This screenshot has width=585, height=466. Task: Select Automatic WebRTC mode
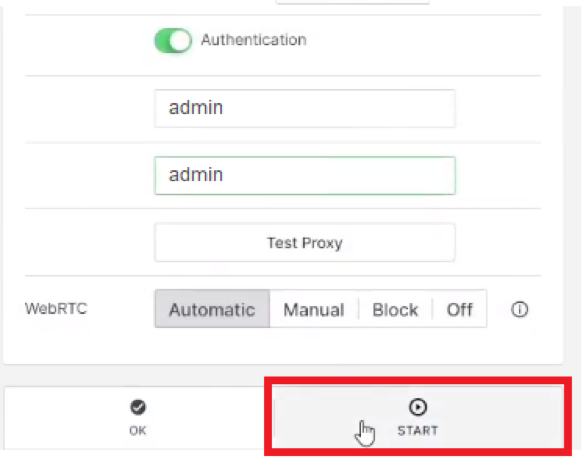(x=212, y=309)
